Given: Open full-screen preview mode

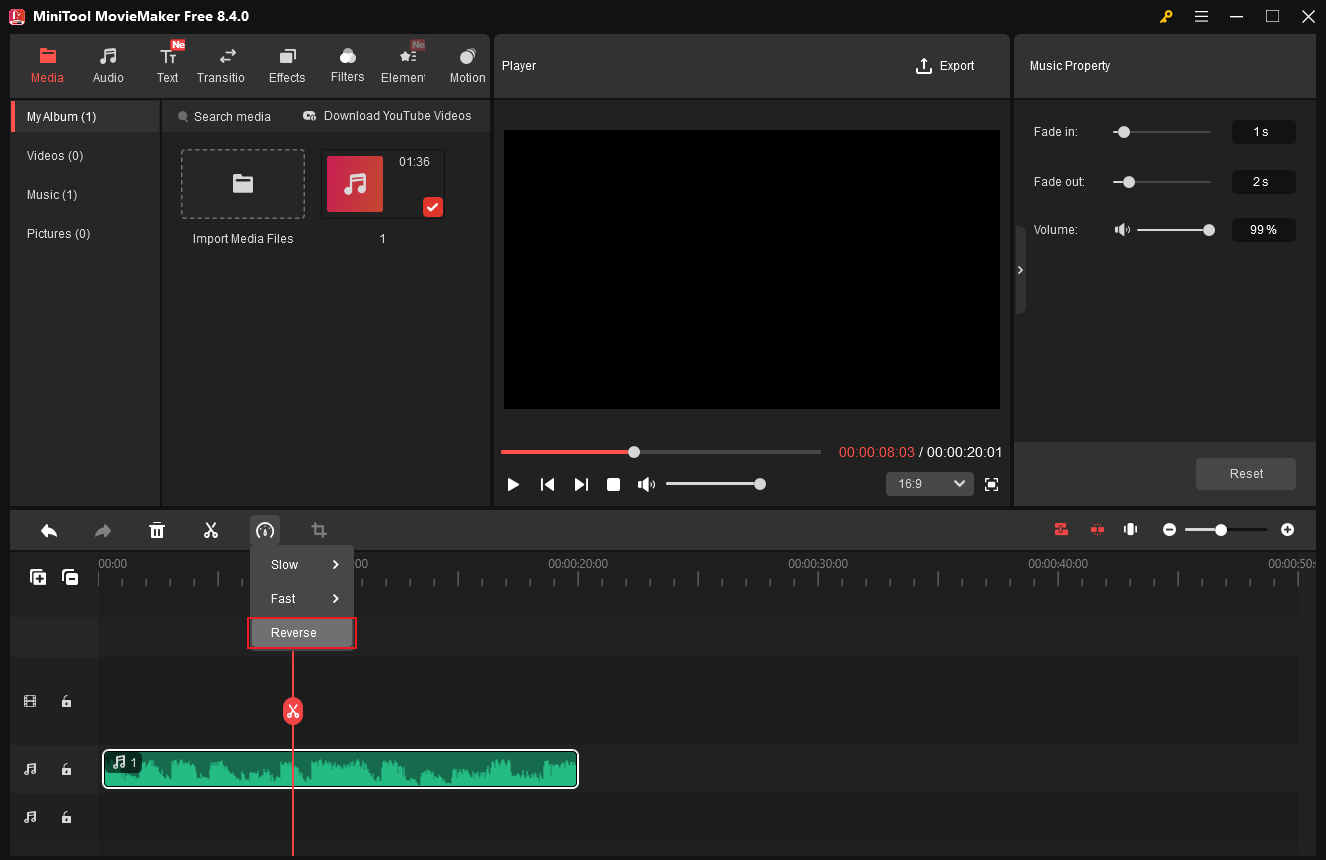Looking at the screenshot, I should pos(991,484).
